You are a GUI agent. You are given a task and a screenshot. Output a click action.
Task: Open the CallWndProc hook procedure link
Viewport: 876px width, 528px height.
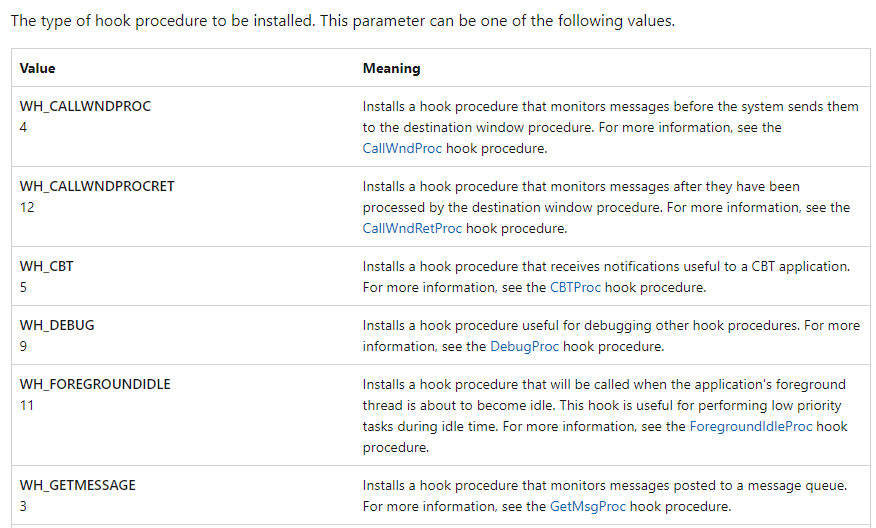coord(402,148)
